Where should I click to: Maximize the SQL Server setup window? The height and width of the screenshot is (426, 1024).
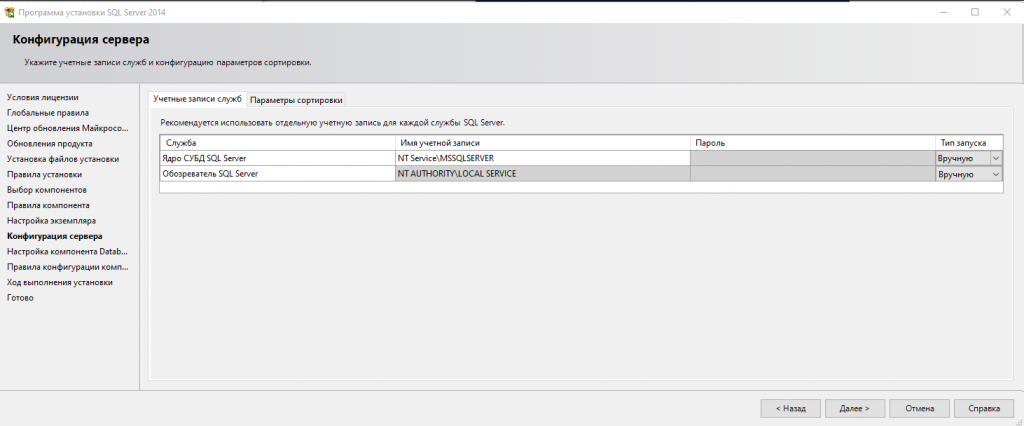pos(975,12)
